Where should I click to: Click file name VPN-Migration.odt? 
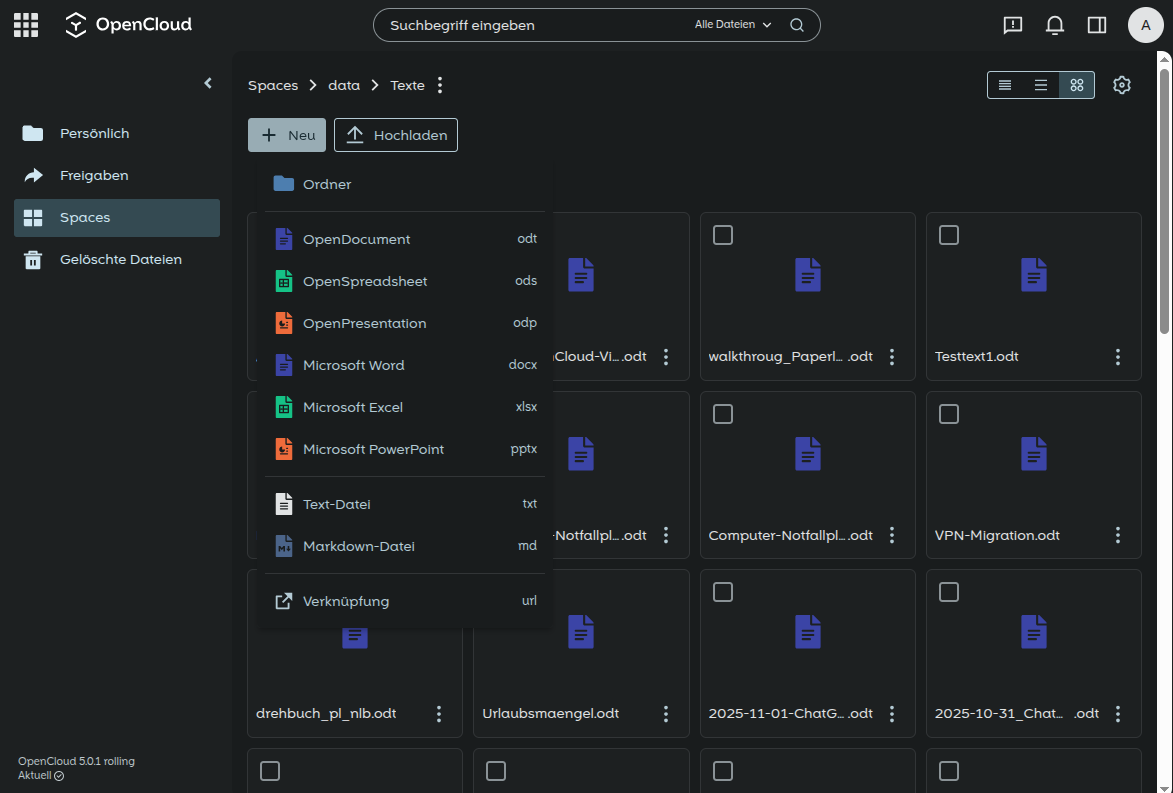click(997, 536)
